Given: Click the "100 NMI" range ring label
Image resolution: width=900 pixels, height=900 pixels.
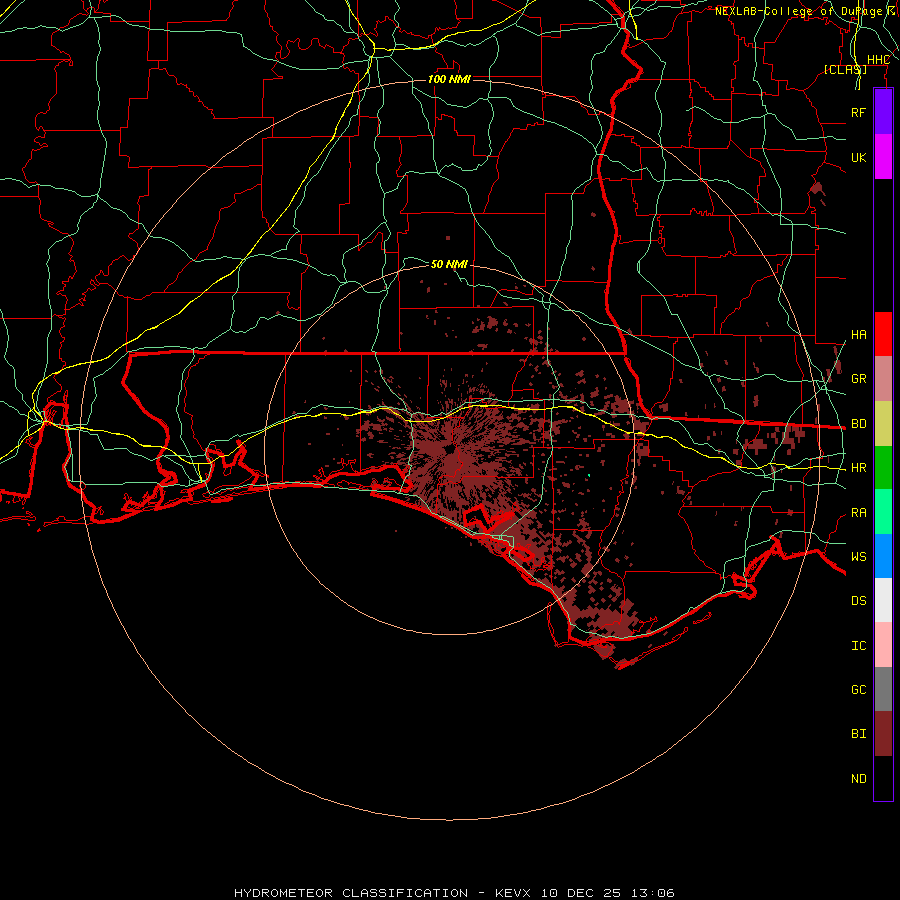Looking at the screenshot, I should pos(449,79).
